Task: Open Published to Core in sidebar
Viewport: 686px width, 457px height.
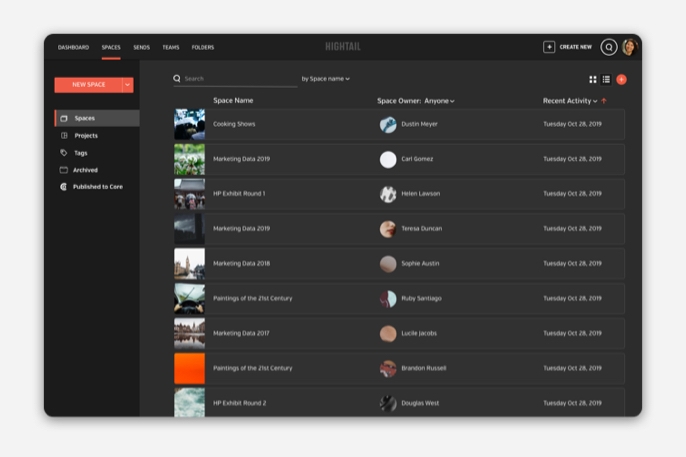Action: pos(98,187)
